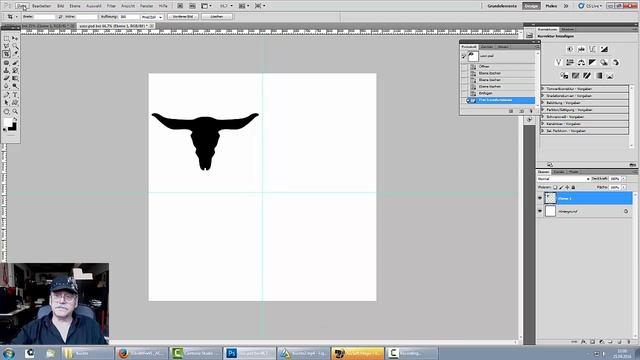Set history brush source for snapshot
Screen dimensions: 640x360
point(464,56)
